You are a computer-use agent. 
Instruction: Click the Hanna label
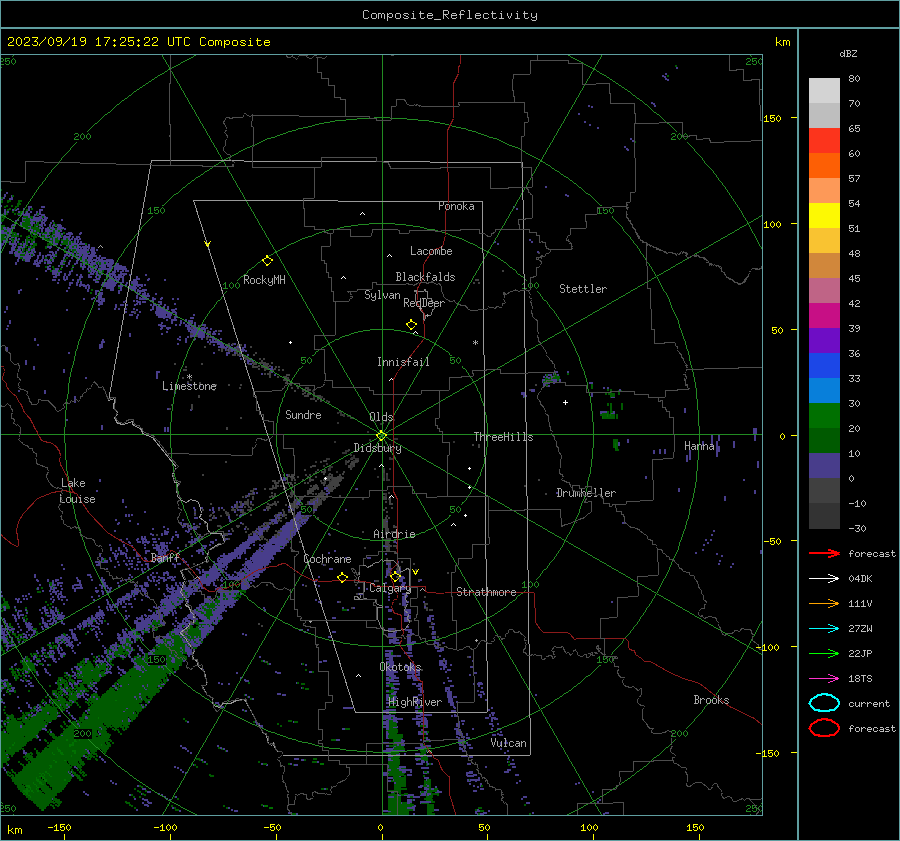tap(700, 445)
